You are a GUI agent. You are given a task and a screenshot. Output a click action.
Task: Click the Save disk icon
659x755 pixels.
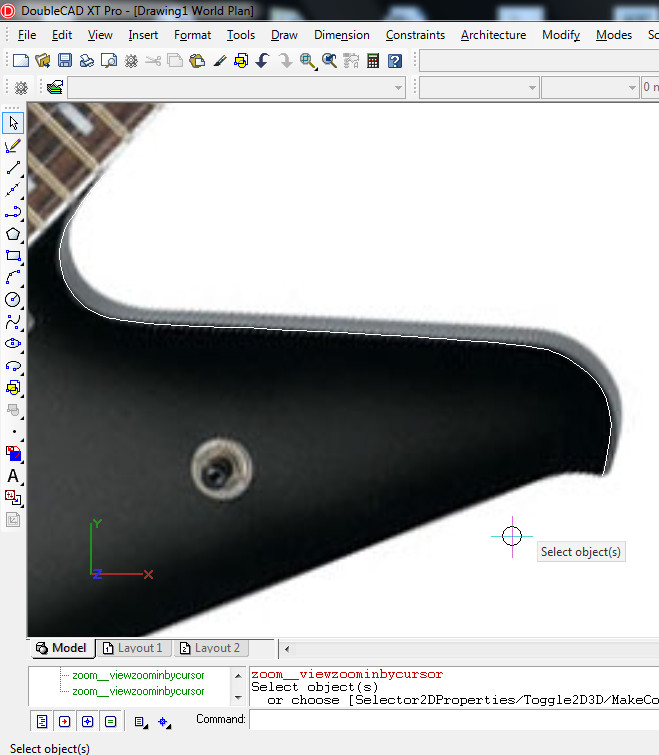coord(65,61)
